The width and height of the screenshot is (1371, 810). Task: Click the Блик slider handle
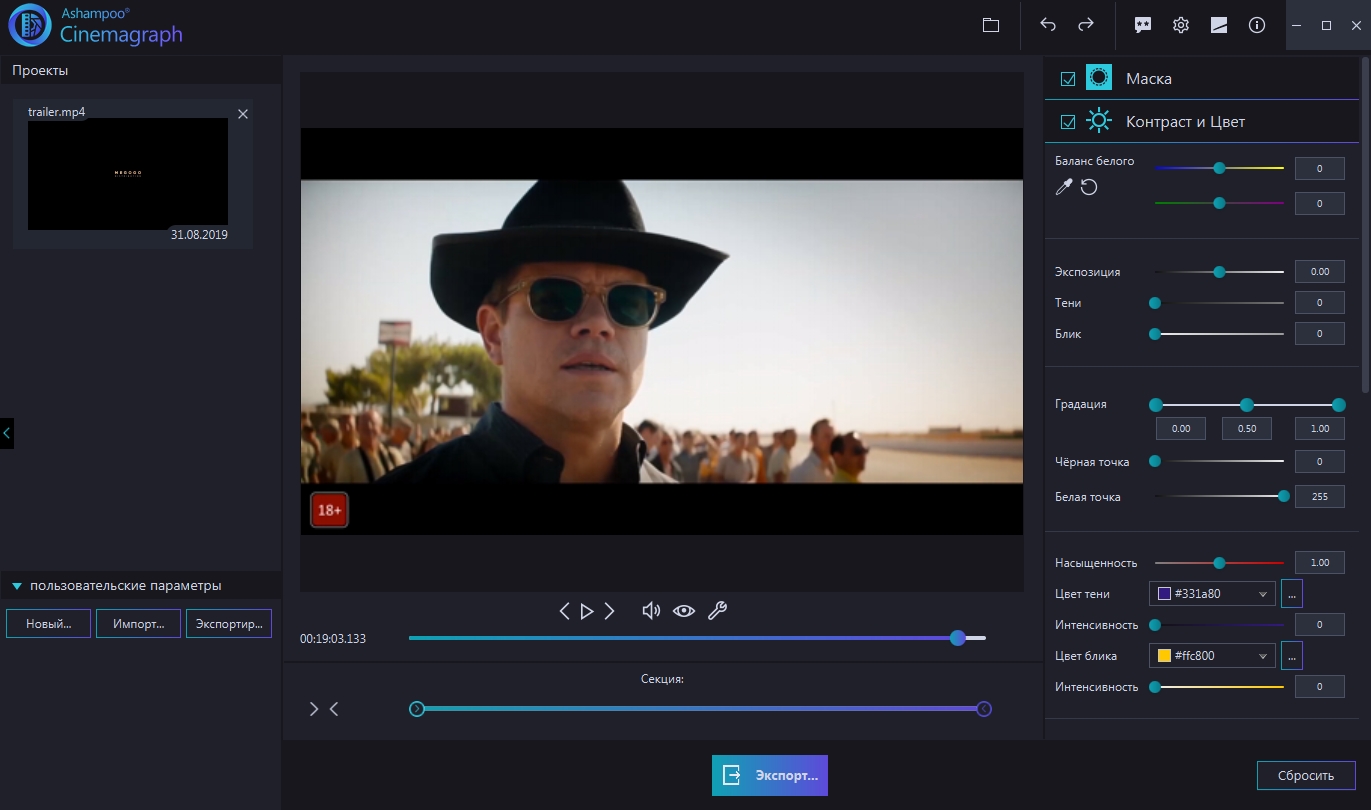tap(1155, 334)
